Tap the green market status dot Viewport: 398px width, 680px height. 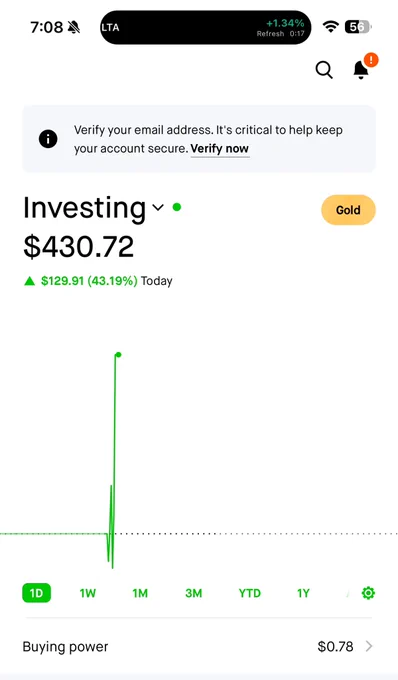tap(176, 207)
